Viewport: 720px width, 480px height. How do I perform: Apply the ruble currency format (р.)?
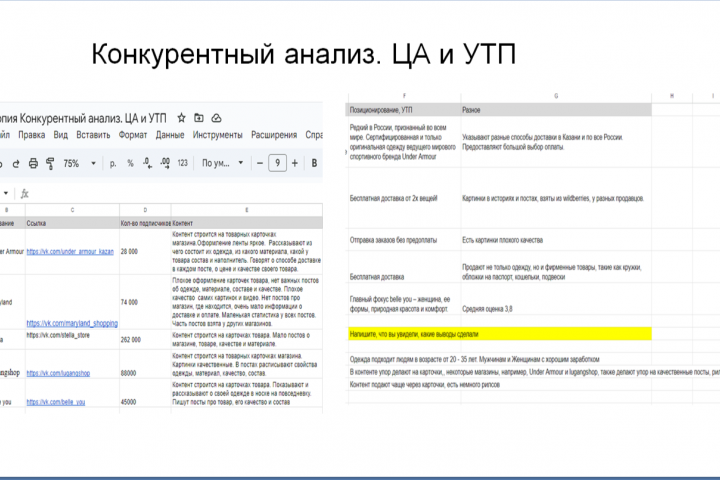[x=113, y=164]
